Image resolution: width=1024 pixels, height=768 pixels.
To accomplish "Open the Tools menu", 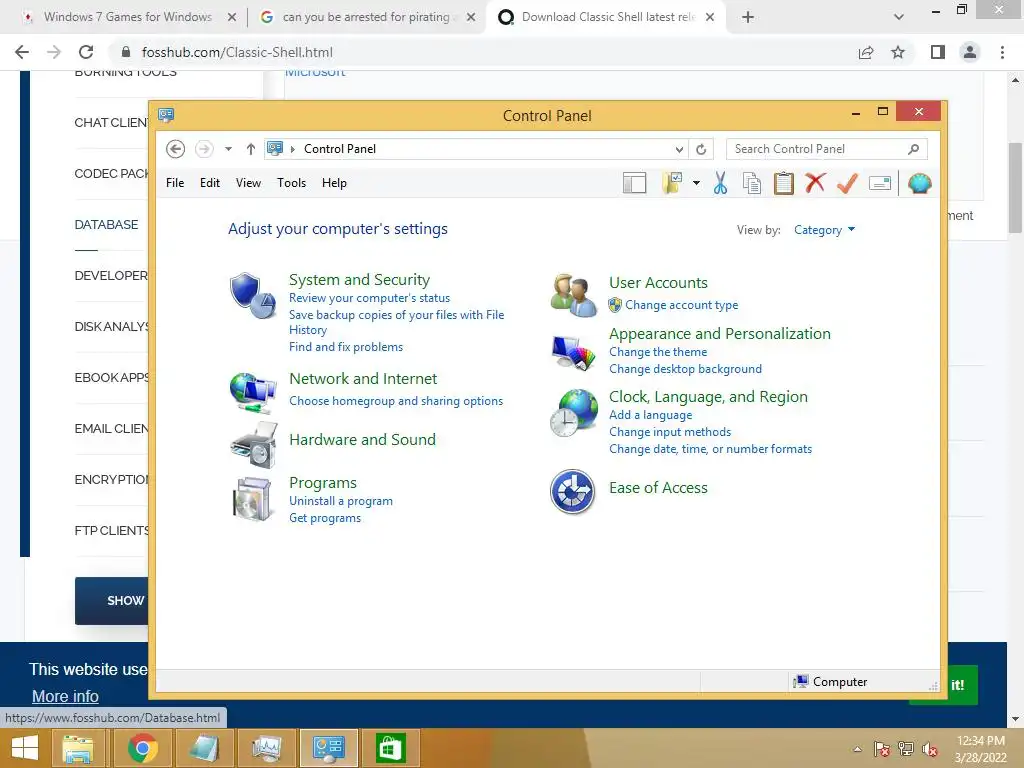I will (291, 183).
